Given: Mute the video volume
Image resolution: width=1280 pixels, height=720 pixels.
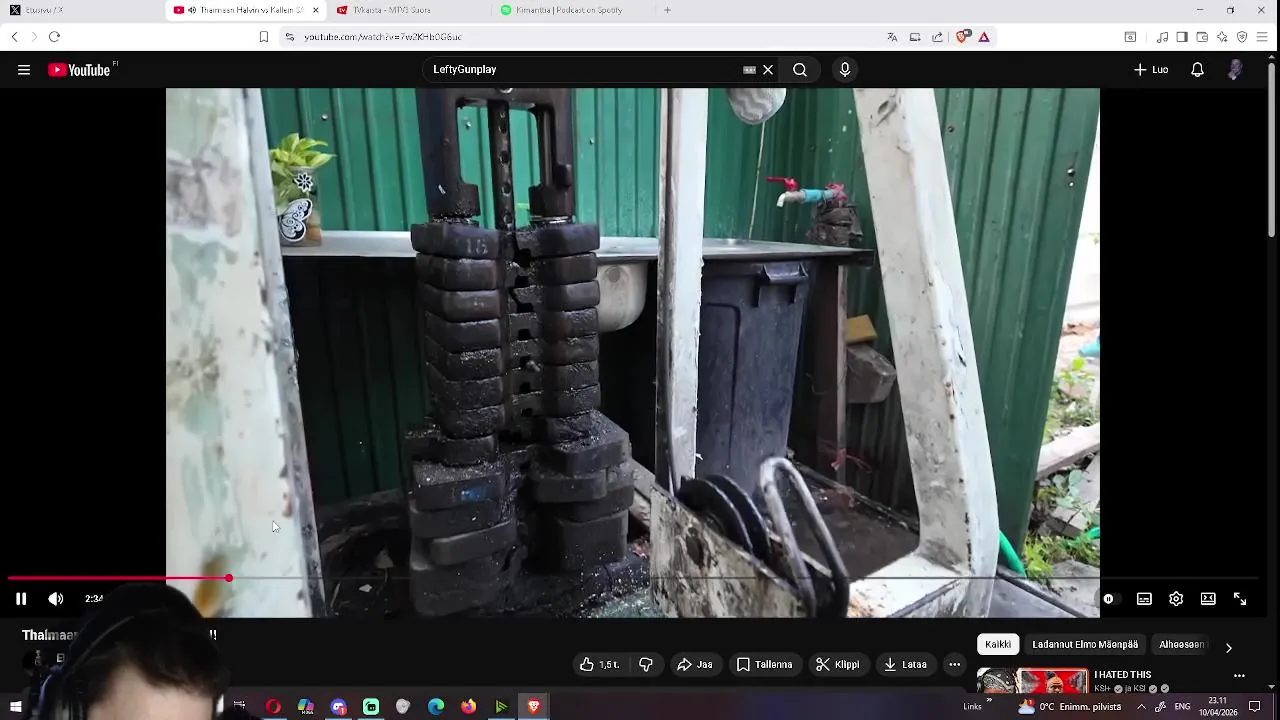Looking at the screenshot, I should click(56, 599).
